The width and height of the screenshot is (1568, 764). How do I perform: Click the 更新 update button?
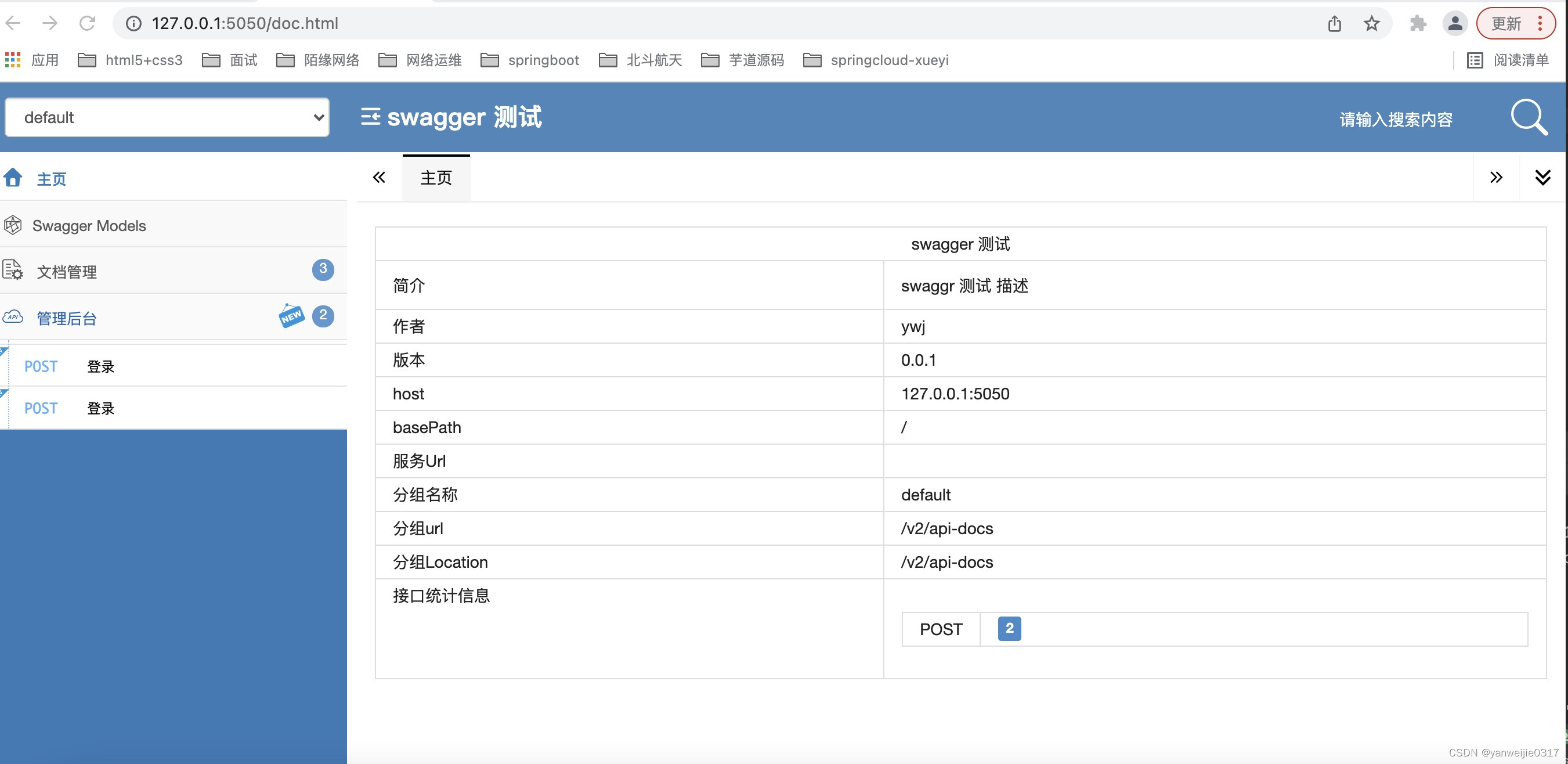click(1515, 23)
